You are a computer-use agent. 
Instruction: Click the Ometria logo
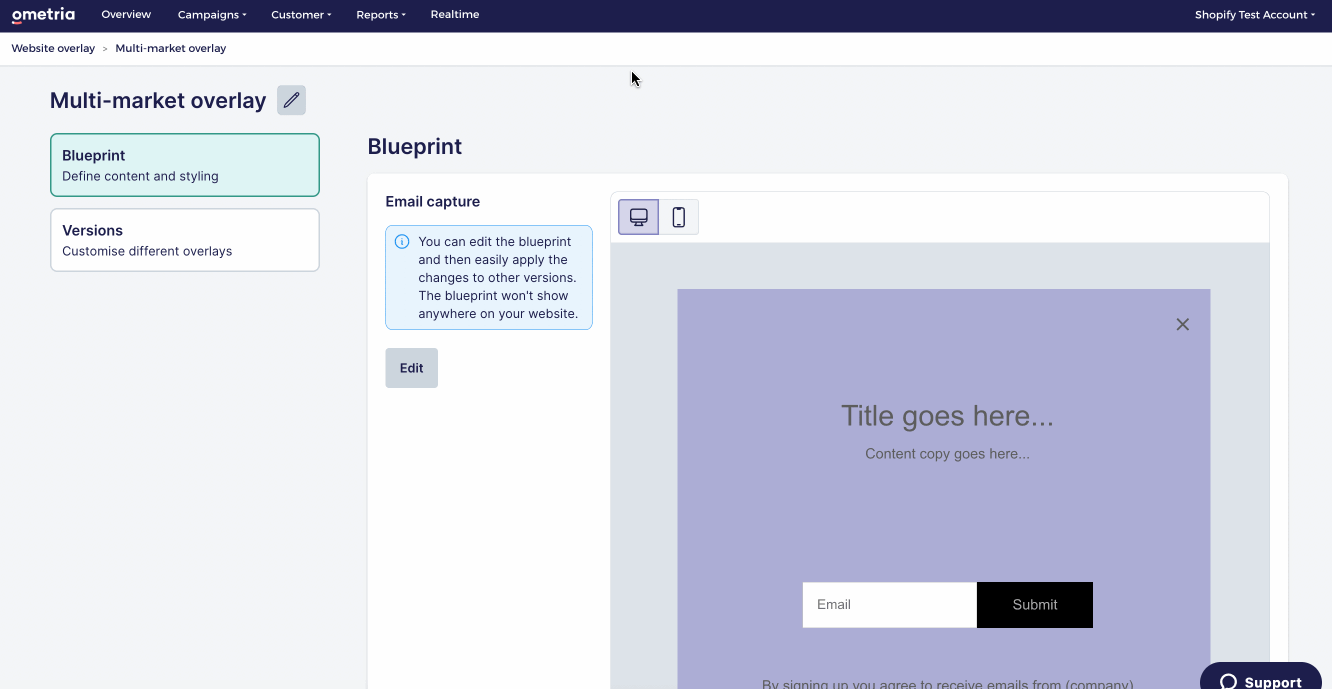point(43,15)
